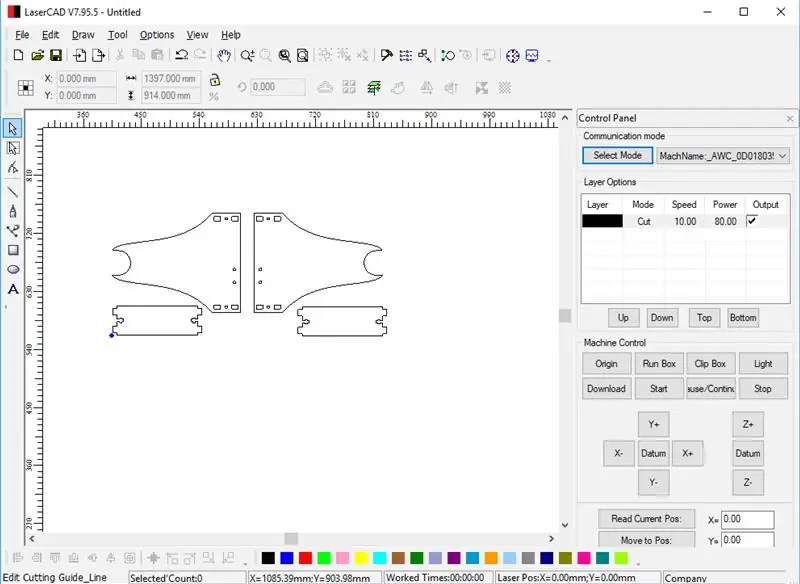Viewport: 800px width, 584px height.
Task: Move layer Up in Layer Options
Action: (623, 318)
